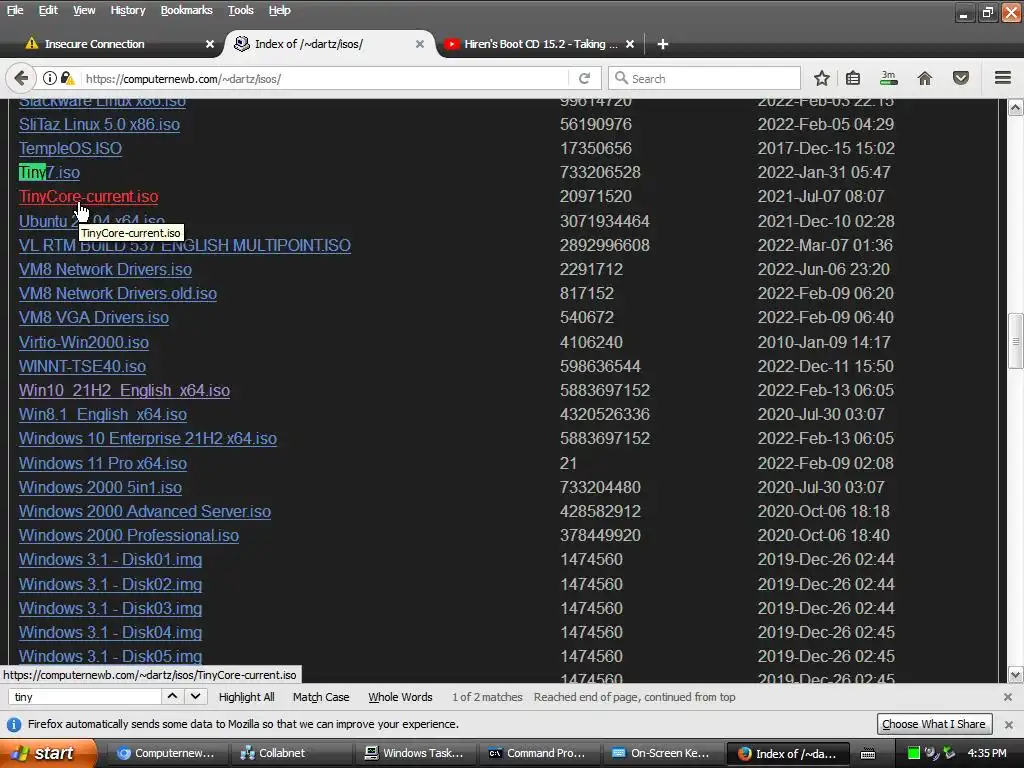The height and width of the screenshot is (768, 1024).
Task: Switch to On-Screen Ke... taskbar item
Action: point(662,753)
